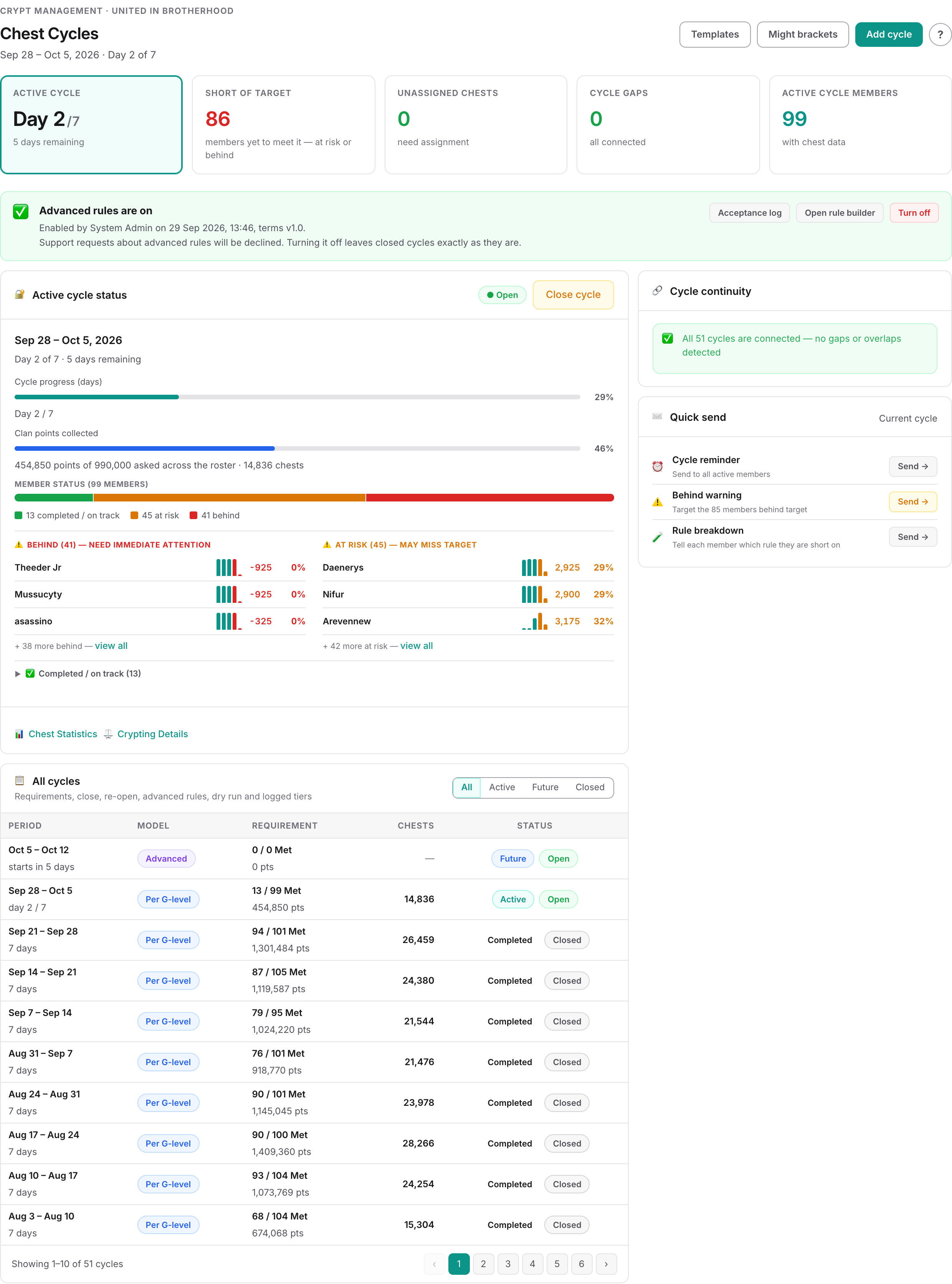This screenshot has width=952, height=1284.
Task: Click the warning triangle beside Behind warning
Action: point(657,502)
